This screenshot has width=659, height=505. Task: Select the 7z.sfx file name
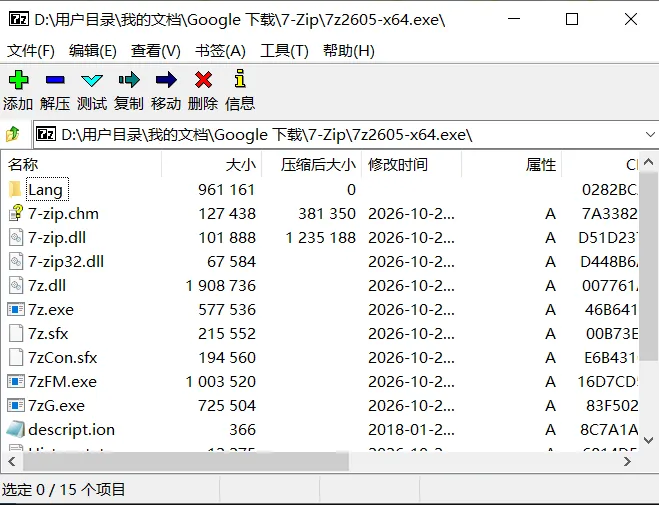click(48, 334)
